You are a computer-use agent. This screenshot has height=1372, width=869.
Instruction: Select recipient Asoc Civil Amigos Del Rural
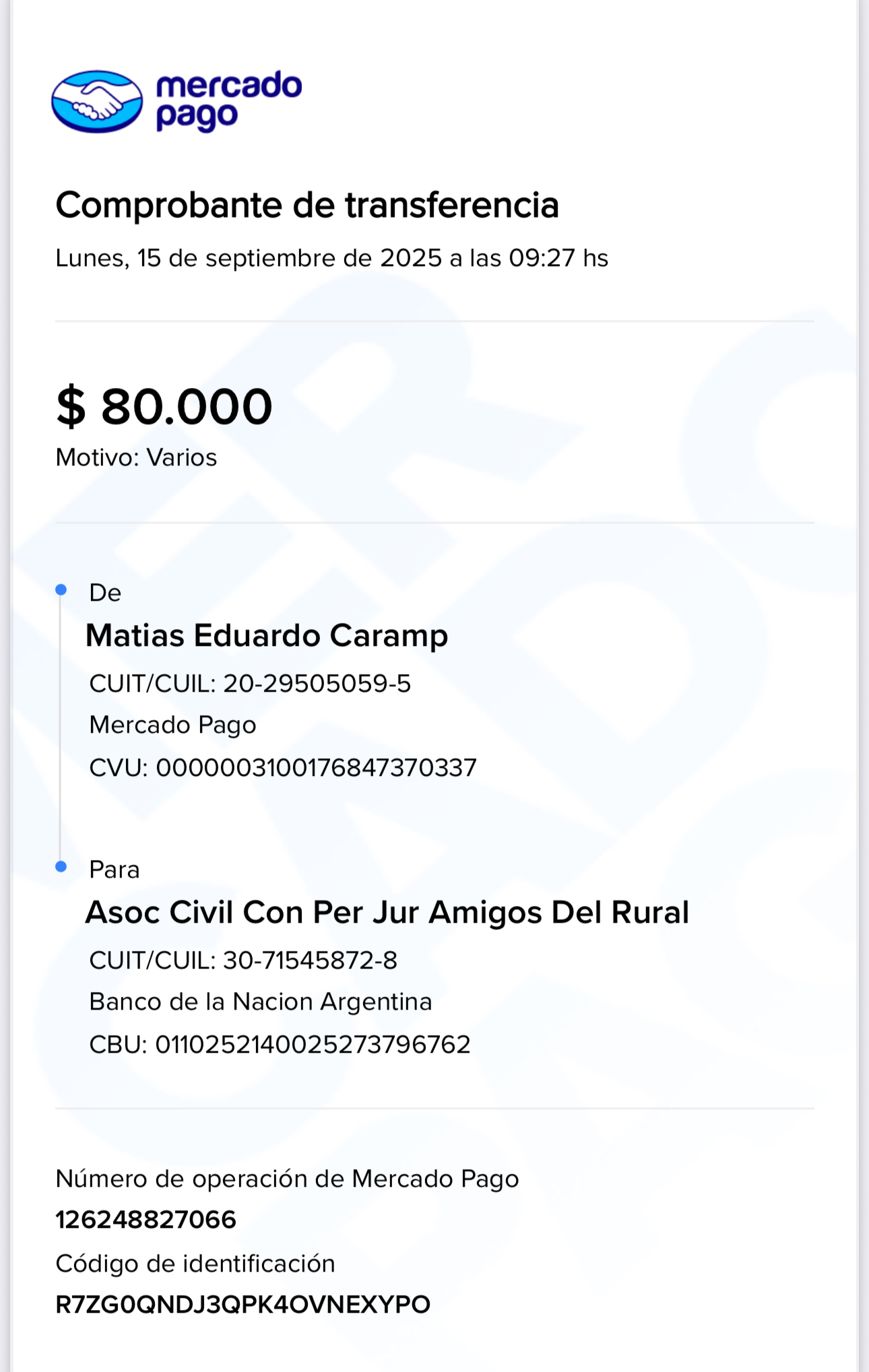(387, 913)
